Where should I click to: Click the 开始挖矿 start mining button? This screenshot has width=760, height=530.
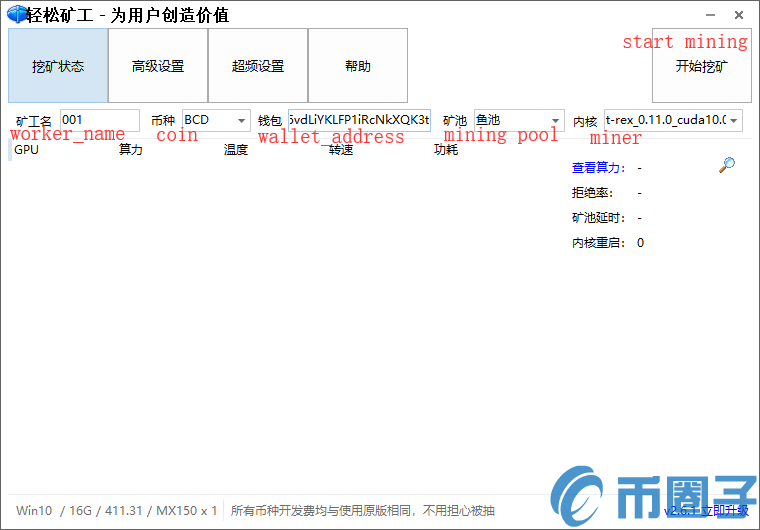coord(702,65)
